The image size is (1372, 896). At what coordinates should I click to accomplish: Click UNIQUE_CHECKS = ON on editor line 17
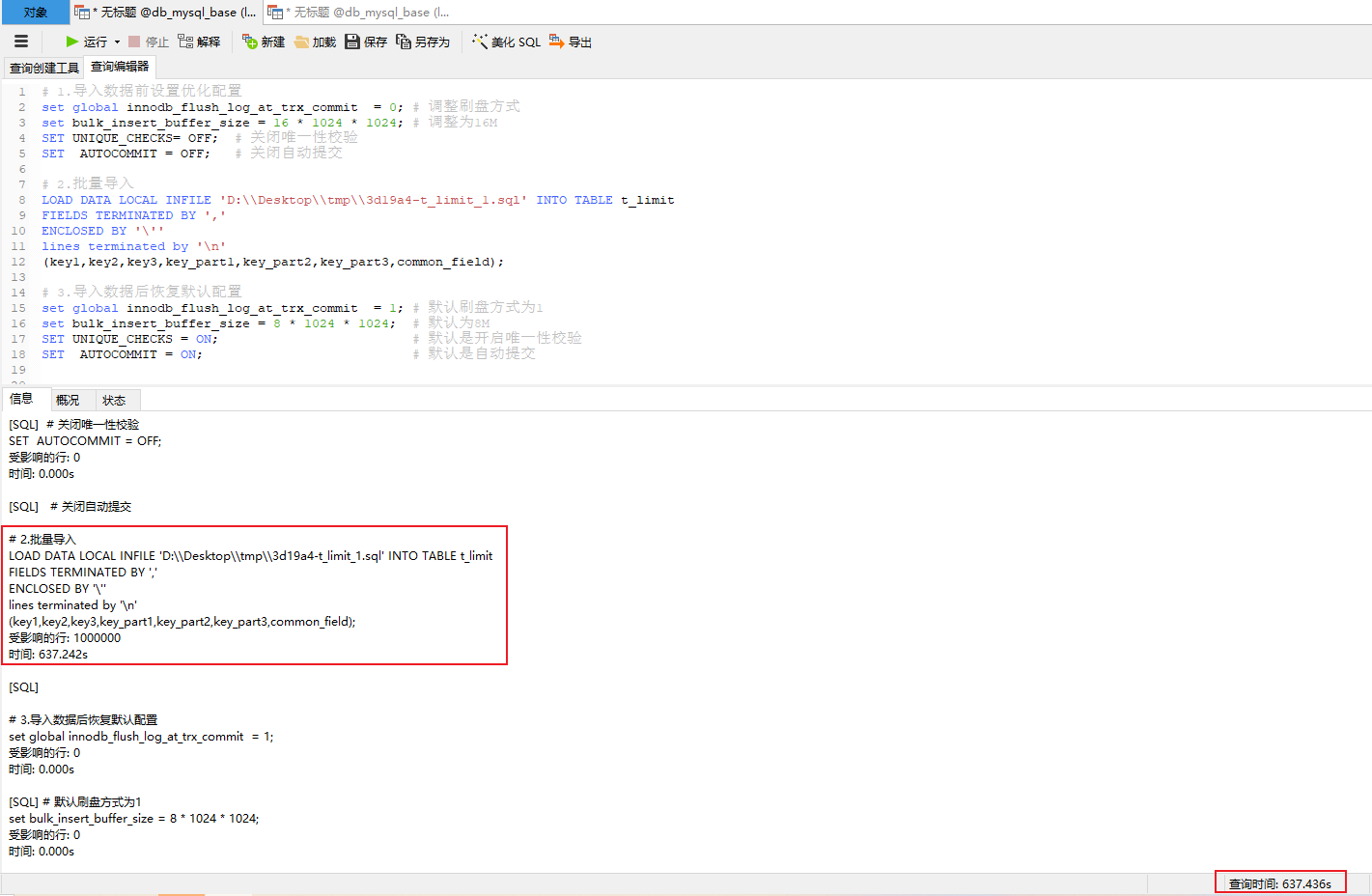tap(143, 339)
